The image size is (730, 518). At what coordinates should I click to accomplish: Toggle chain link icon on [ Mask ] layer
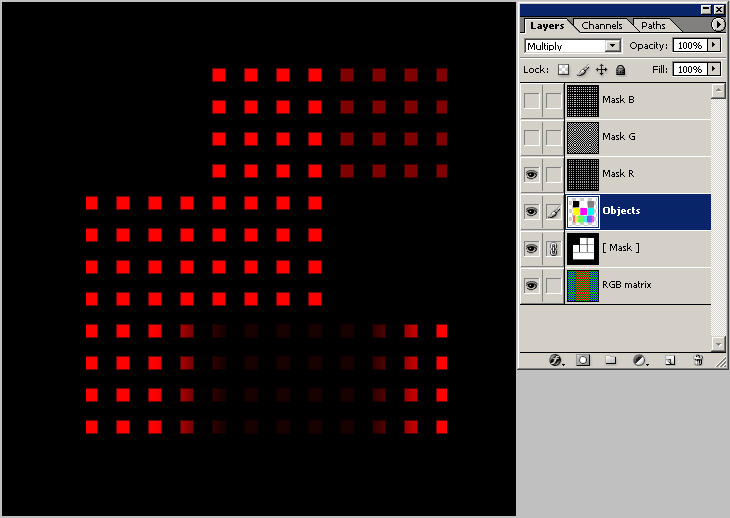(554, 249)
